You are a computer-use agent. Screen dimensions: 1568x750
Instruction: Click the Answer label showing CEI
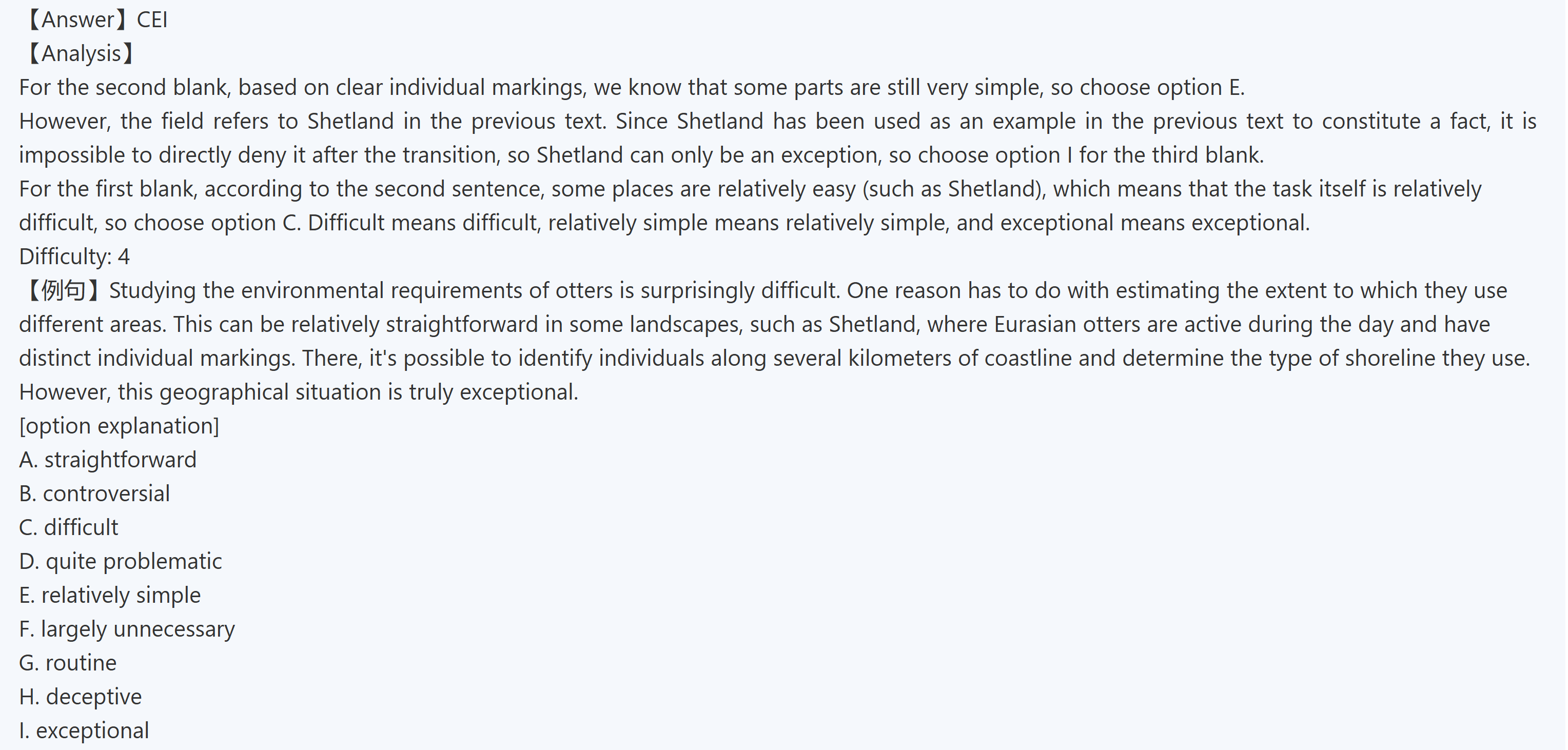(95, 20)
